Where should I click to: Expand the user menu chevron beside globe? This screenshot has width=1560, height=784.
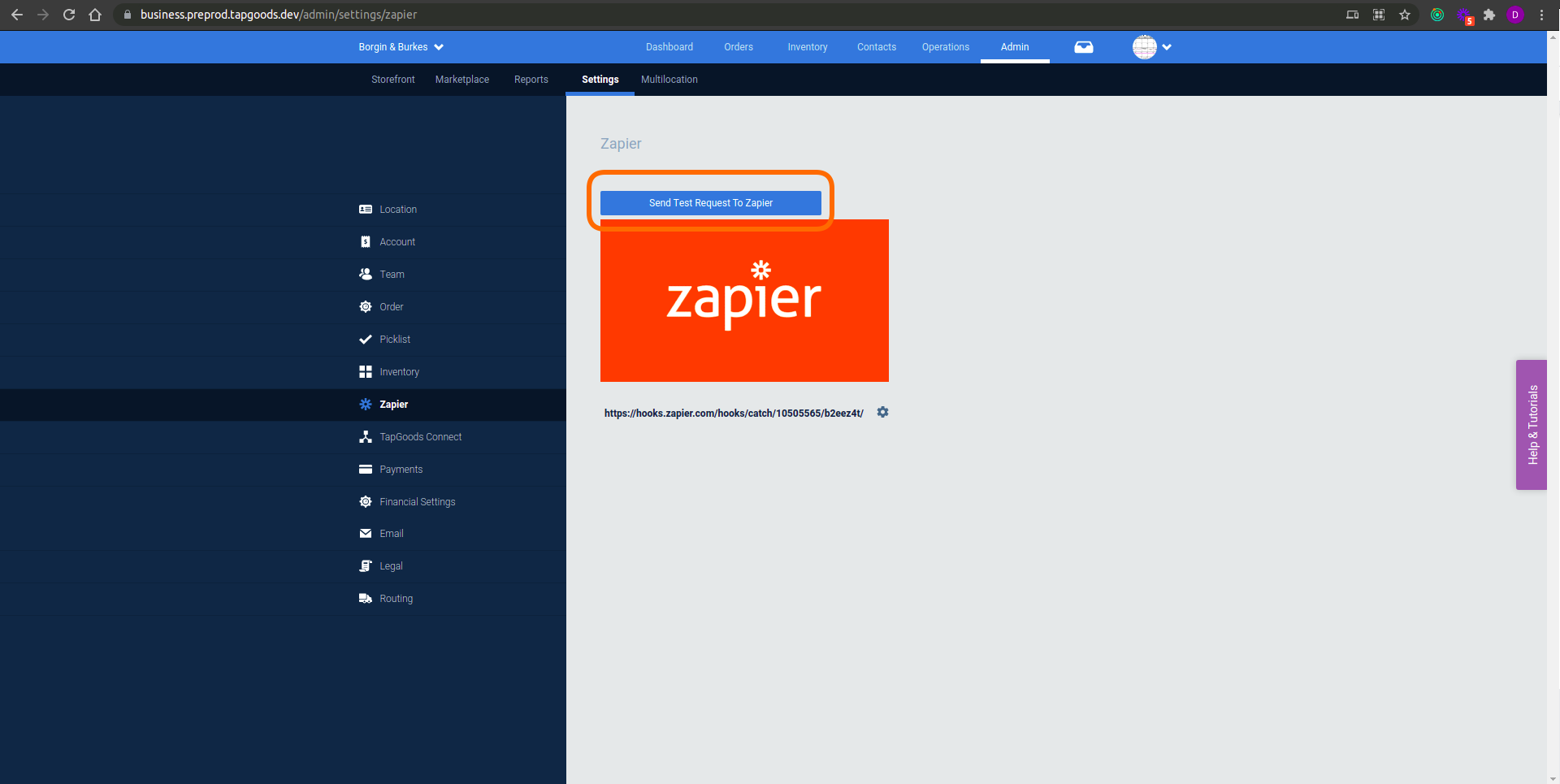pos(1167,47)
